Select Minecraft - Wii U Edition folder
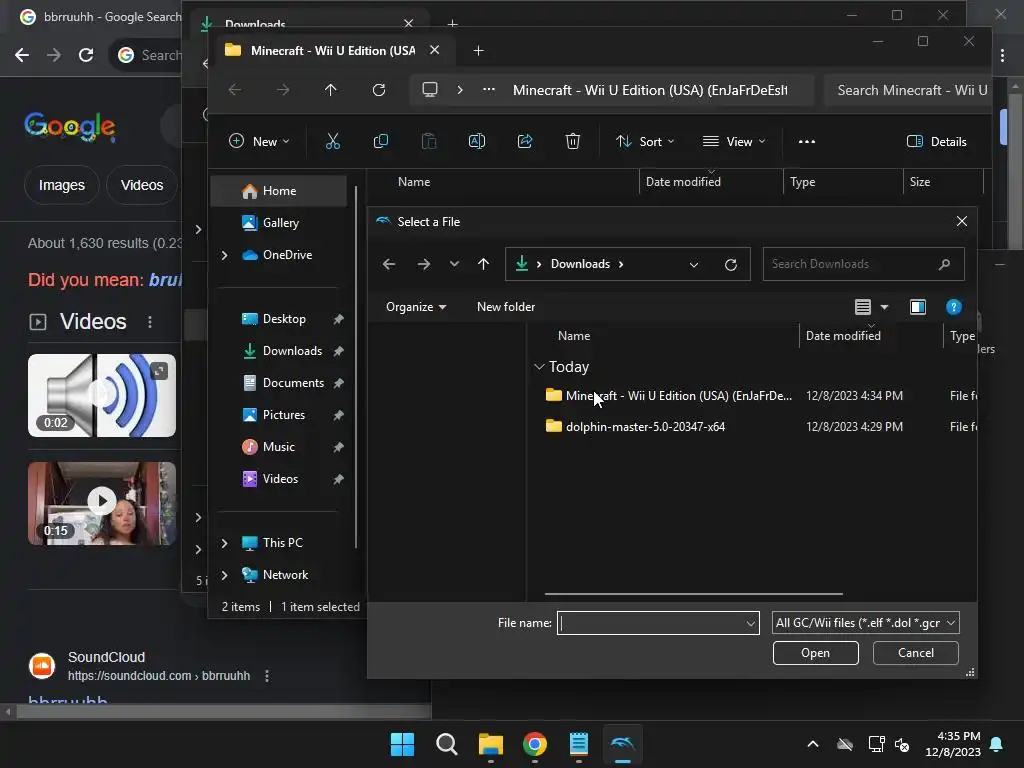 tap(669, 396)
